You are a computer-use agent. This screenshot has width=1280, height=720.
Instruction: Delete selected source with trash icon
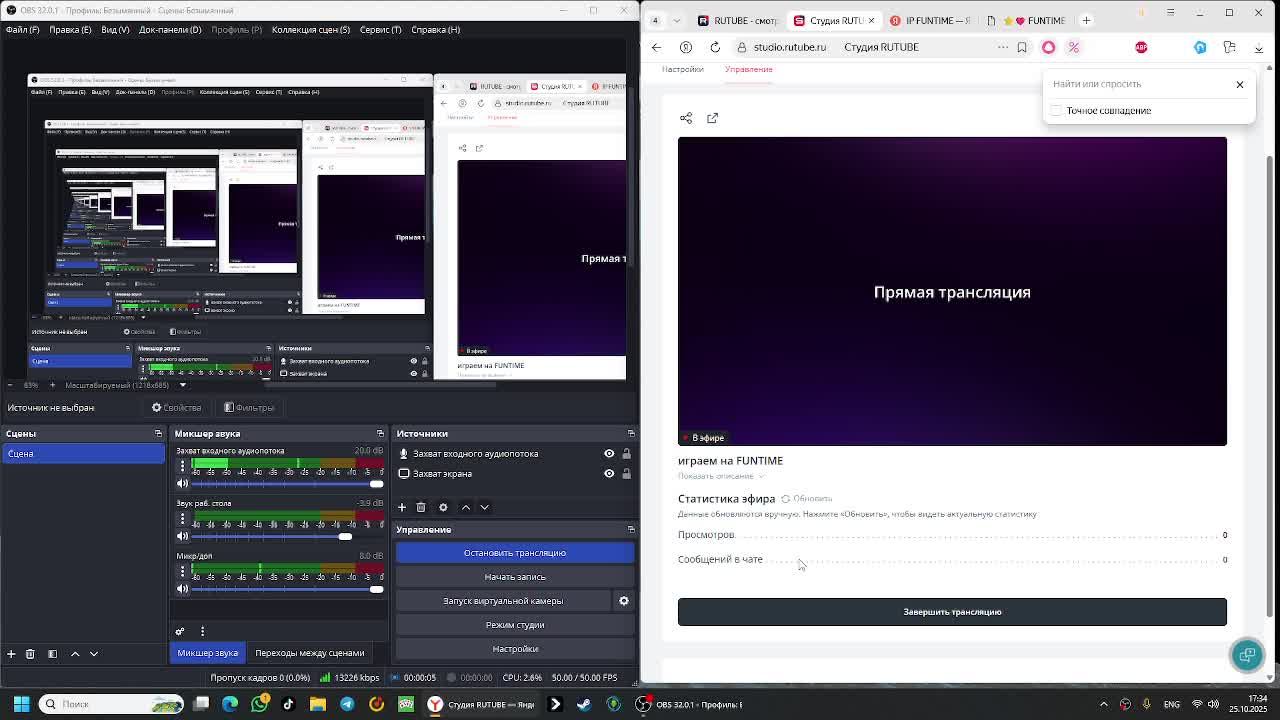point(421,507)
